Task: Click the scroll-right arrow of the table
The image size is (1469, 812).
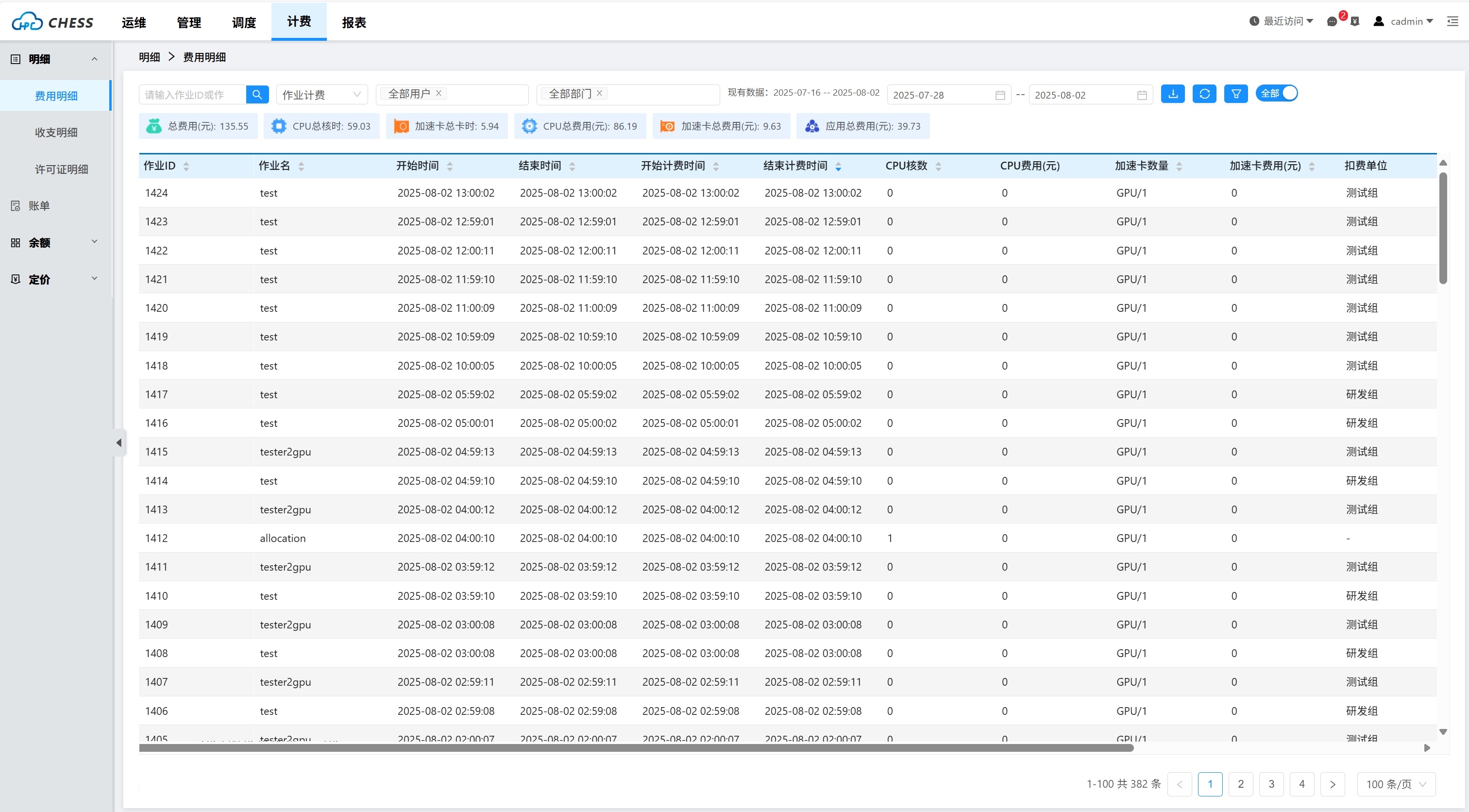Action: point(1427,747)
